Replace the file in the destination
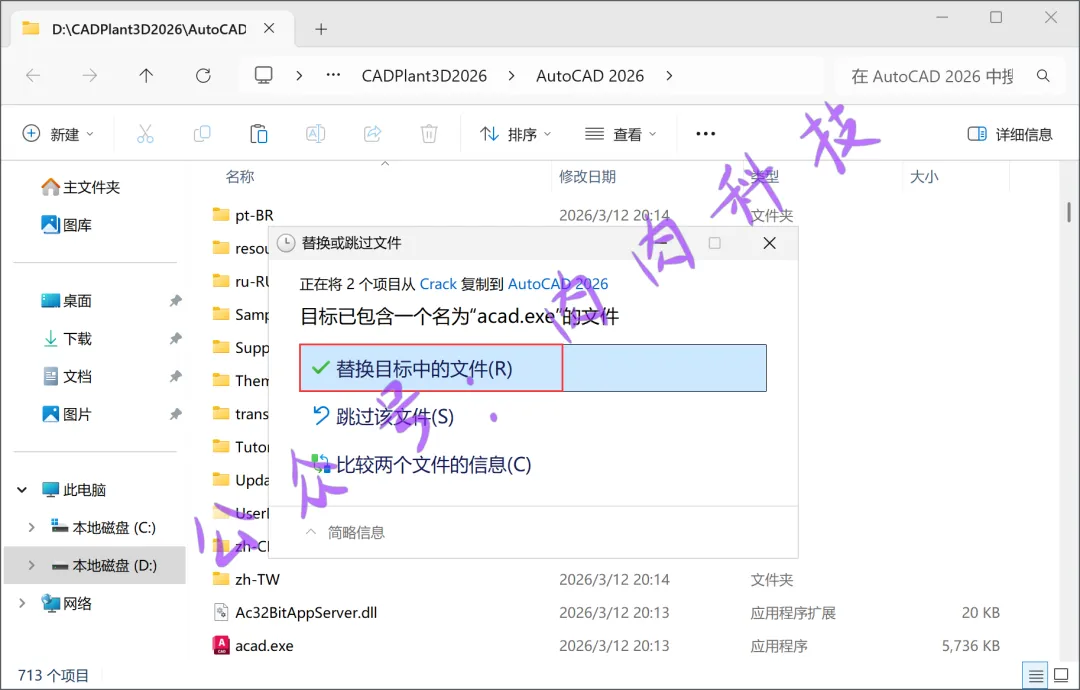This screenshot has width=1080, height=690. click(x=532, y=368)
